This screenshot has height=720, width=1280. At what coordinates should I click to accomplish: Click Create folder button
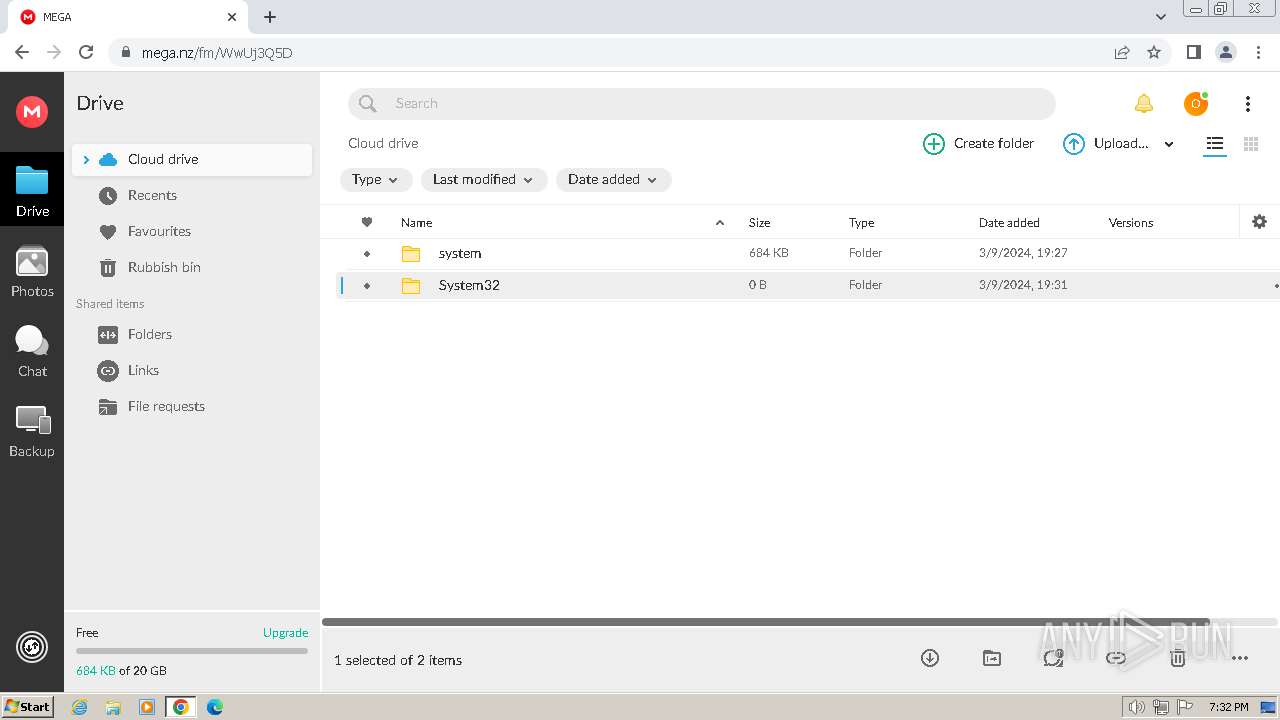coord(978,144)
